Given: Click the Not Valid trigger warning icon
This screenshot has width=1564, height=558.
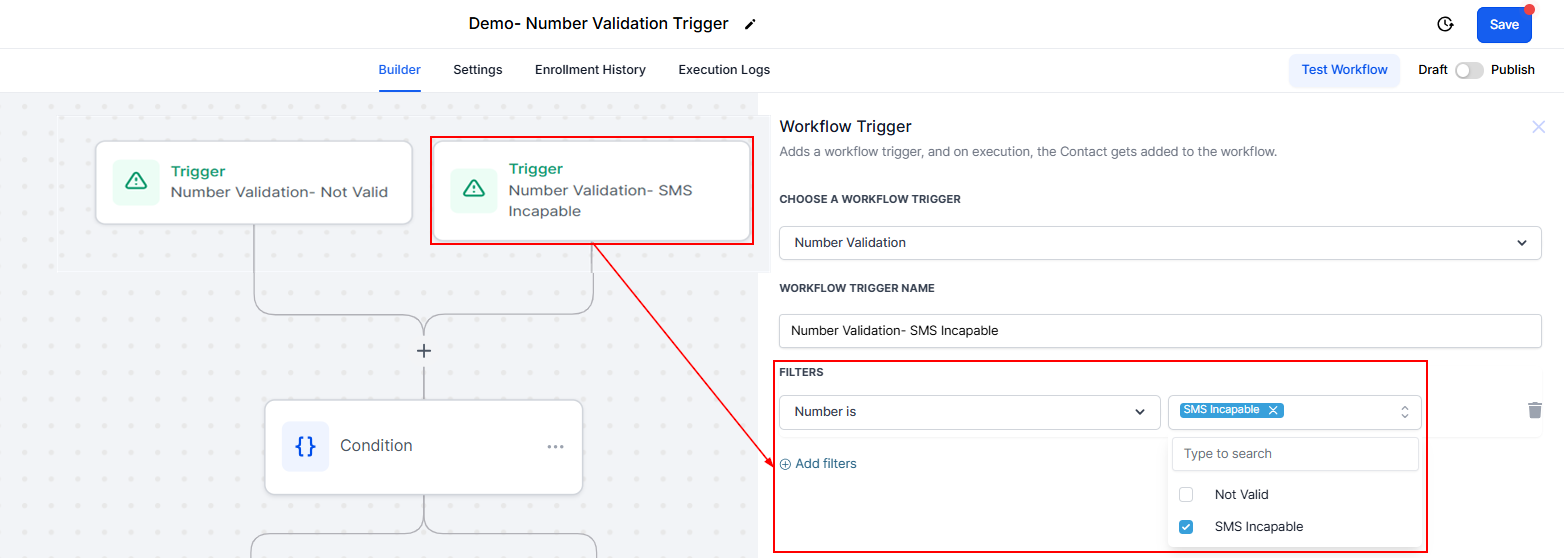Looking at the screenshot, I should pos(136,181).
